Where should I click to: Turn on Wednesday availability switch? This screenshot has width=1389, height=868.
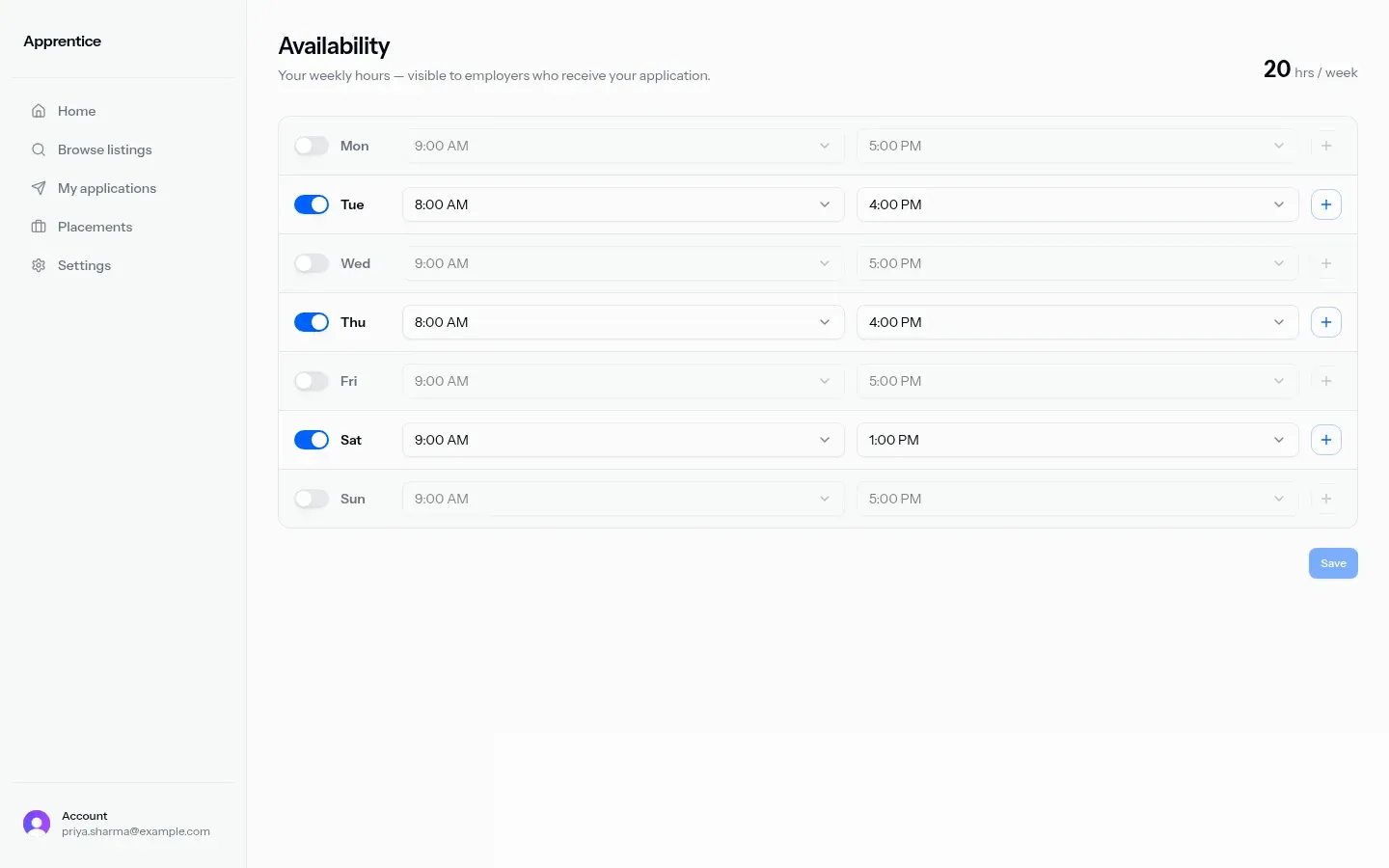click(312, 263)
